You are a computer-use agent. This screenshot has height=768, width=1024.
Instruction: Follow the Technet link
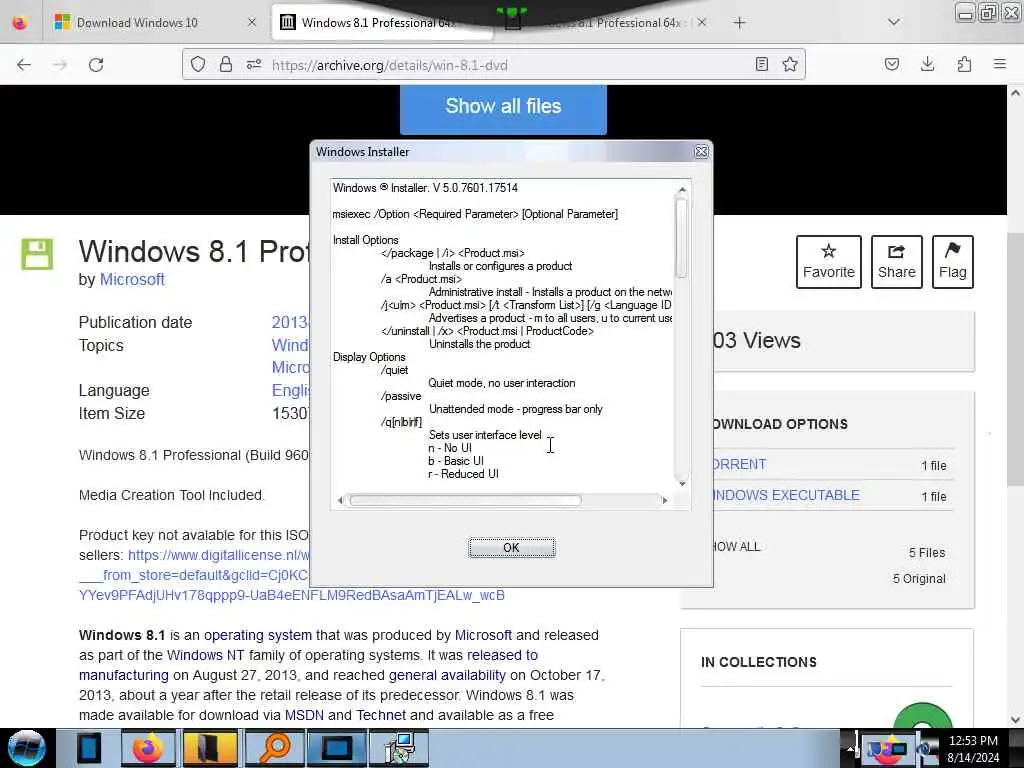[x=381, y=715]
